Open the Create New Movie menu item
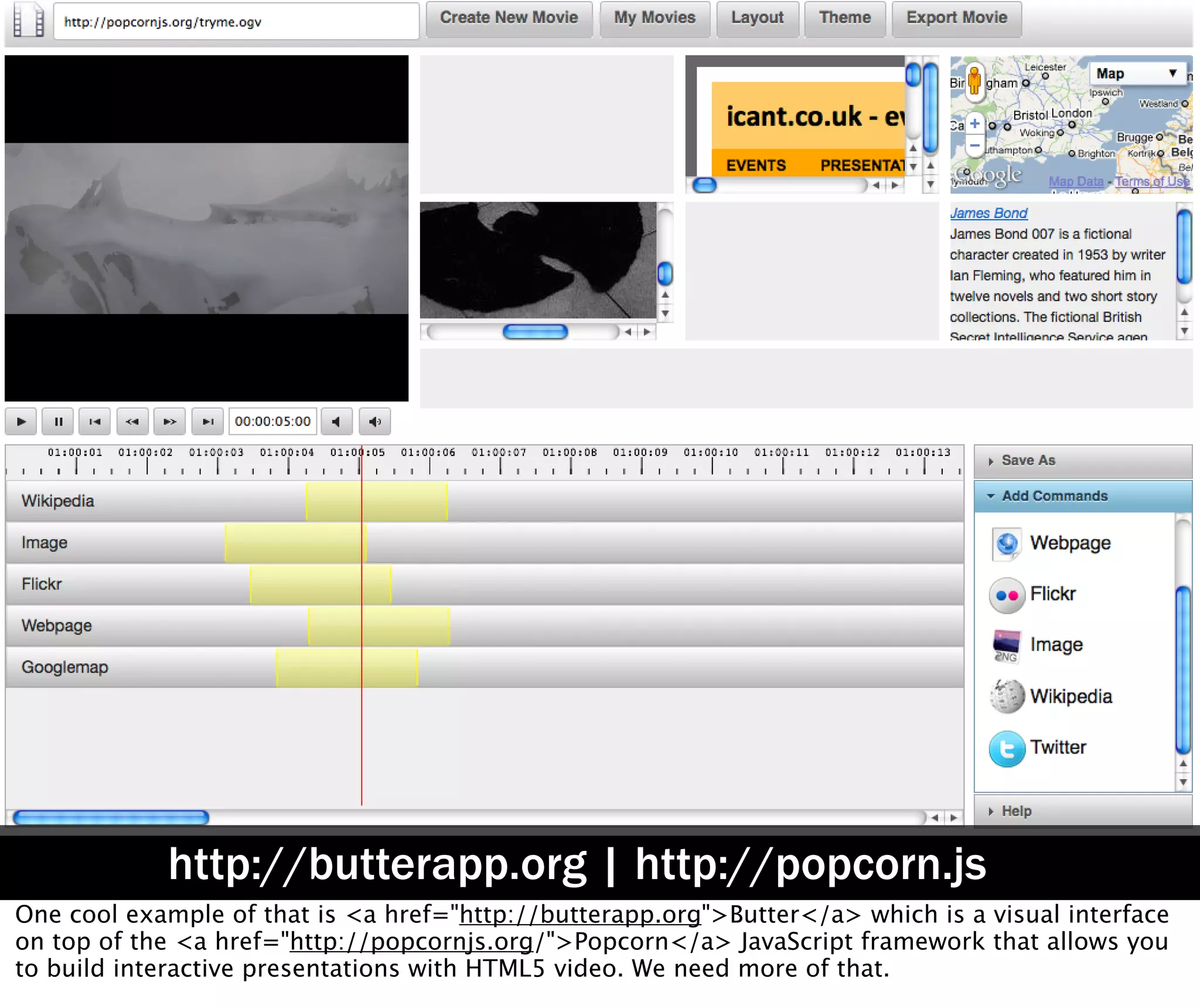1200x1008 pixels. pos(509,18)
